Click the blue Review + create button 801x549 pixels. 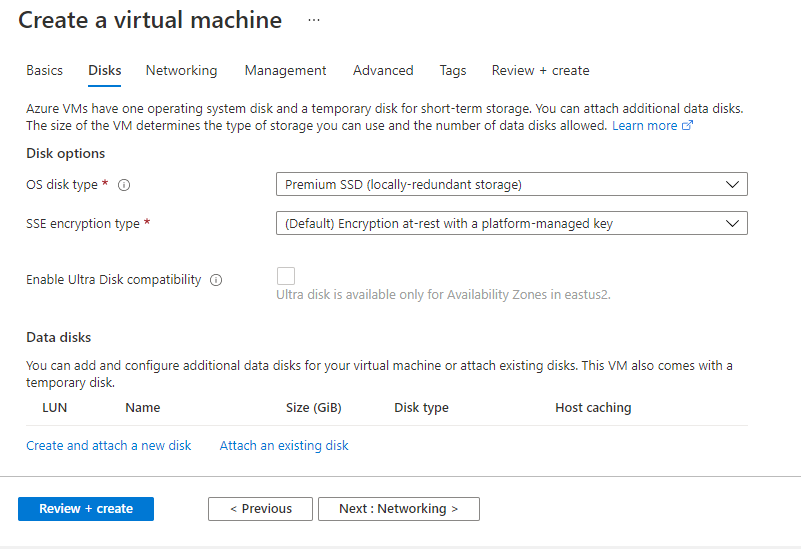click(86, 509)
